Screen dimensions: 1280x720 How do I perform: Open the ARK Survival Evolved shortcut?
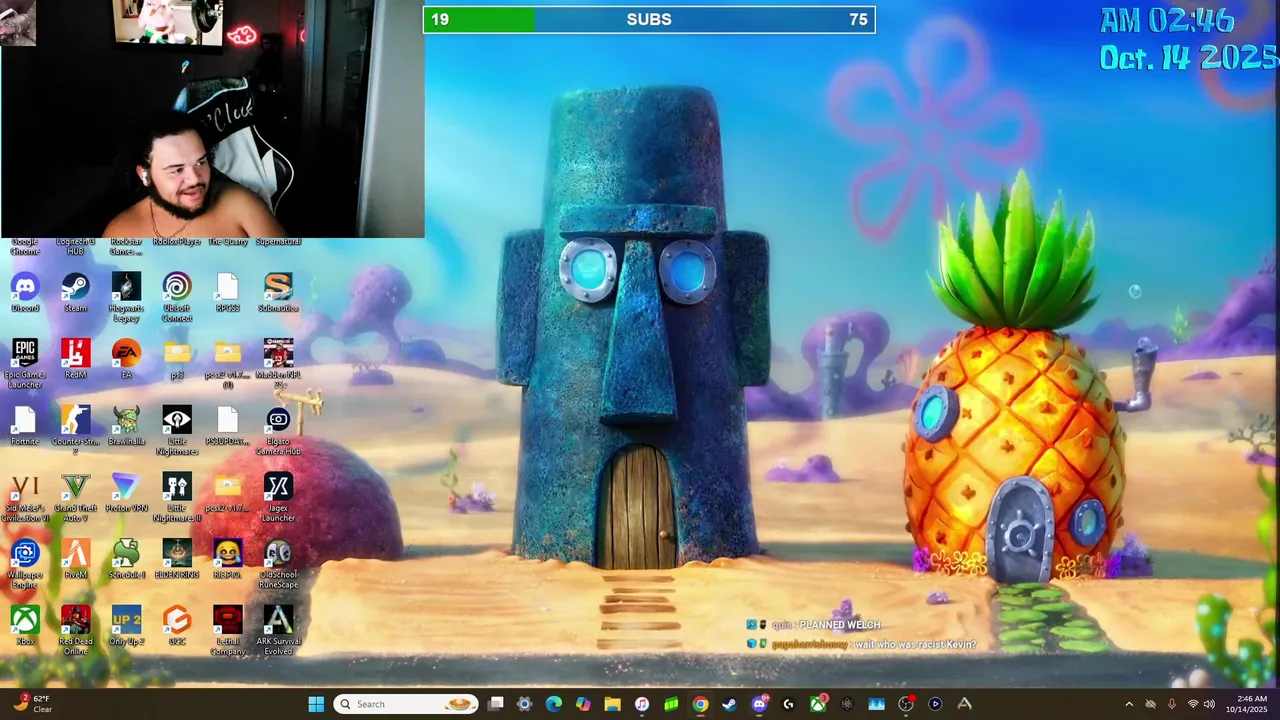(x=278, y=631)
